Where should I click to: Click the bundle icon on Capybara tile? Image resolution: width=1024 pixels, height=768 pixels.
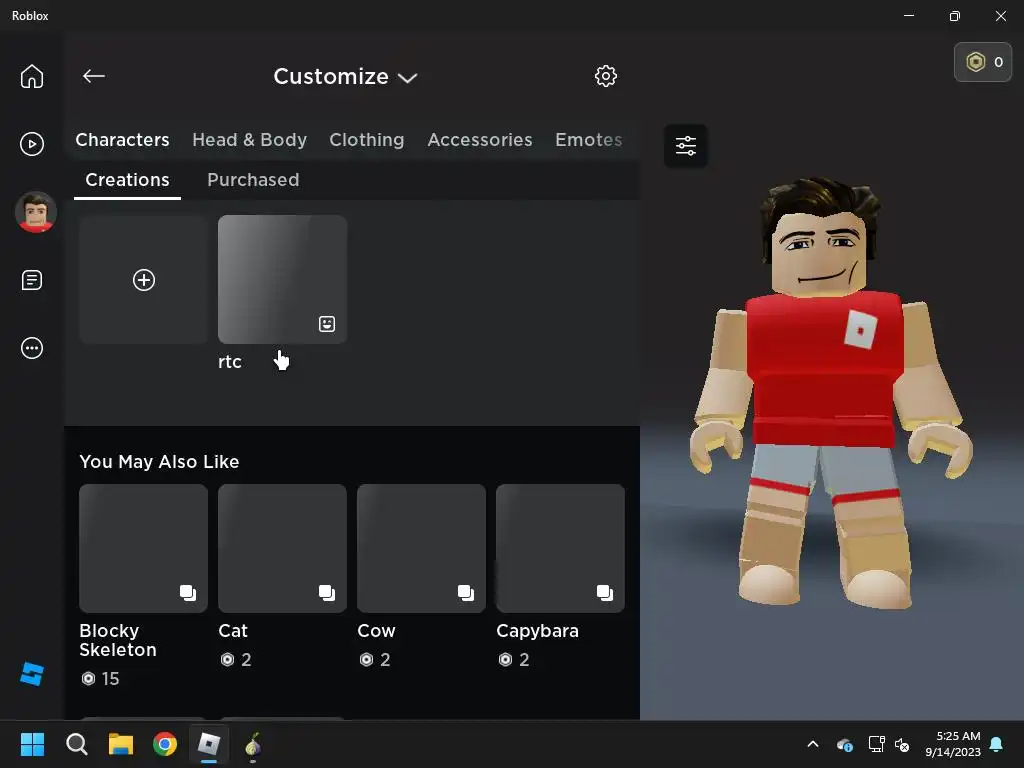pos(605,592)
